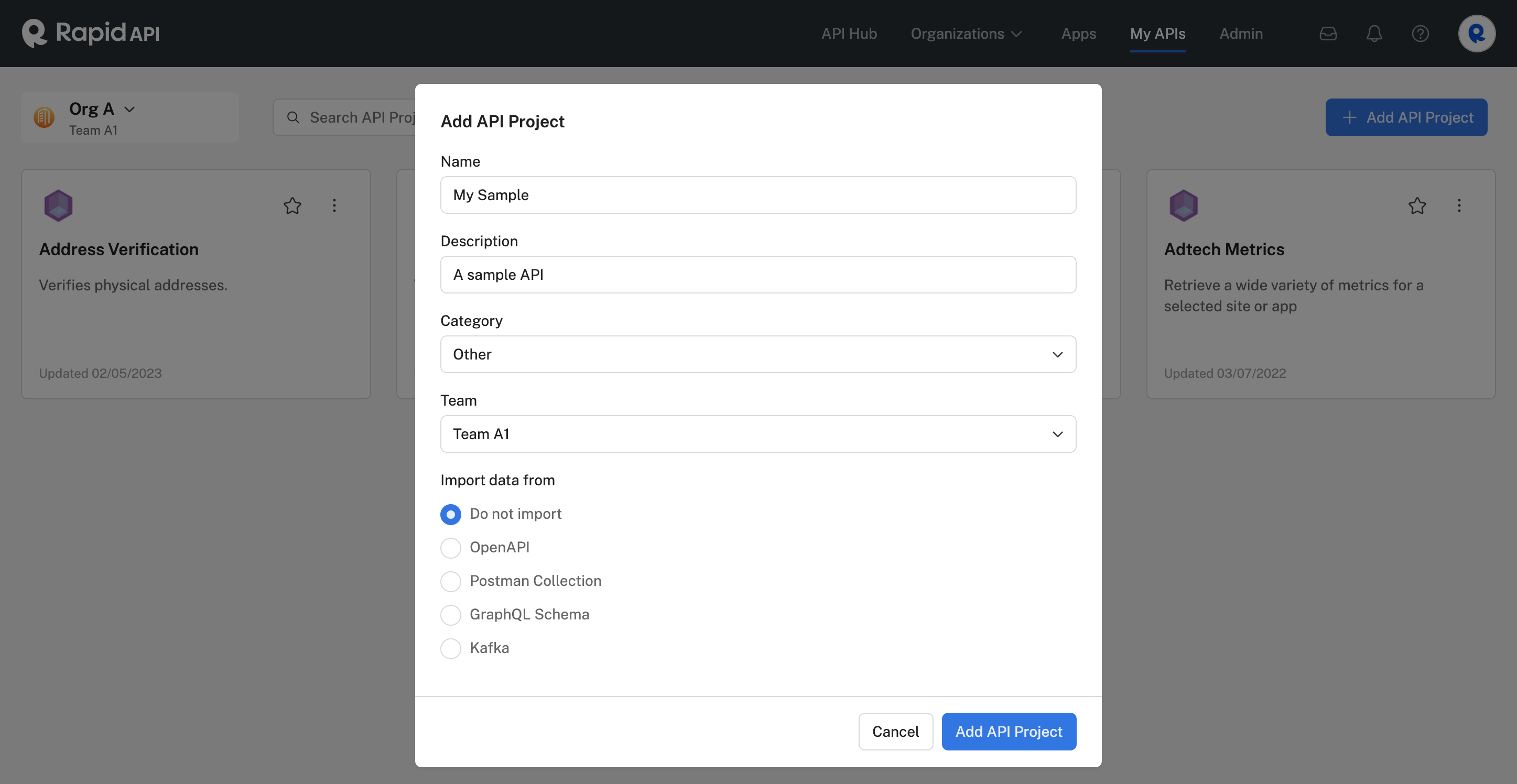
Task: Select Kafka as the import source
Action: coord(450,648)
